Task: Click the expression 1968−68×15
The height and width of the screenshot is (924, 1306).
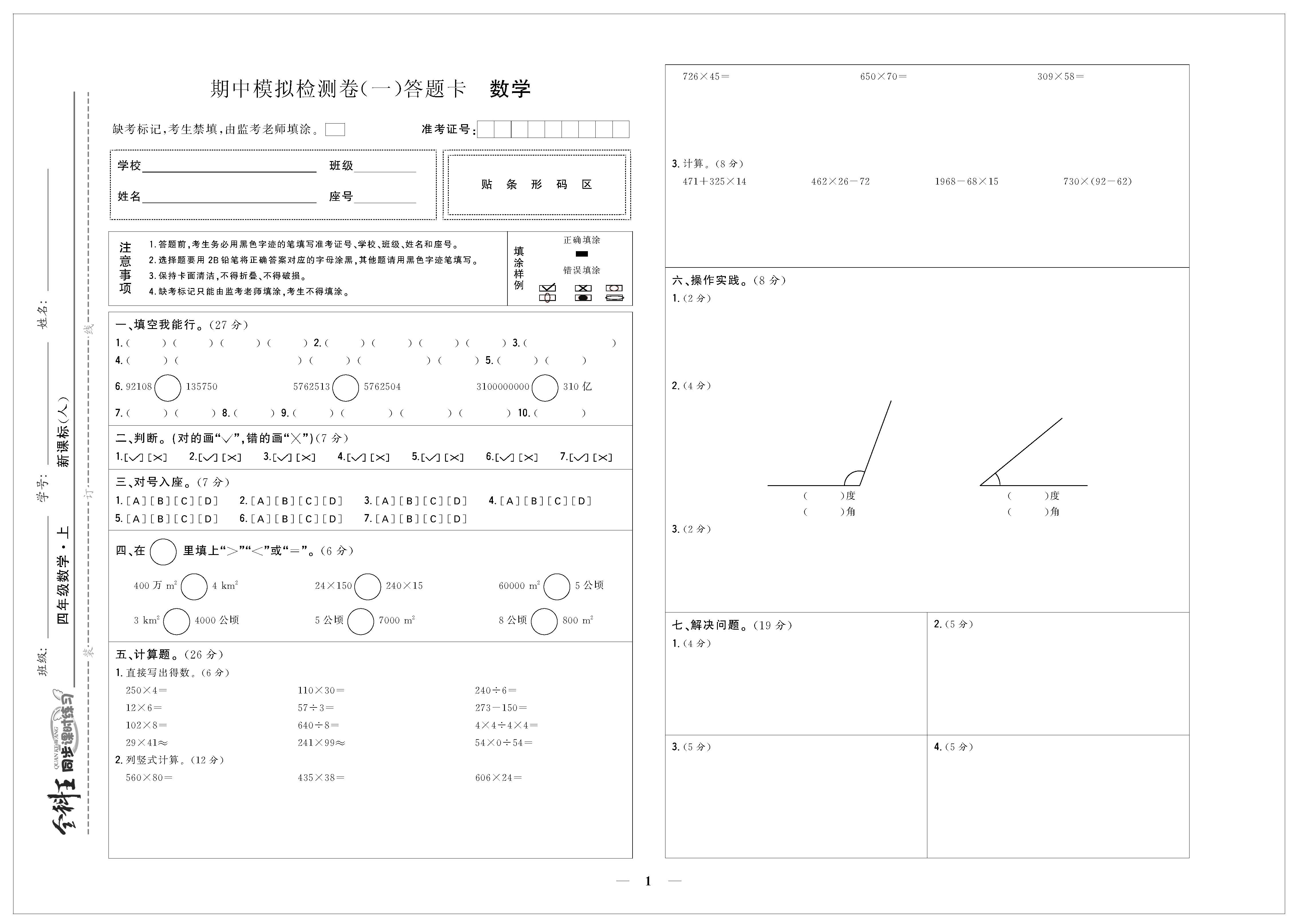Action: click(x=967, y=181)
